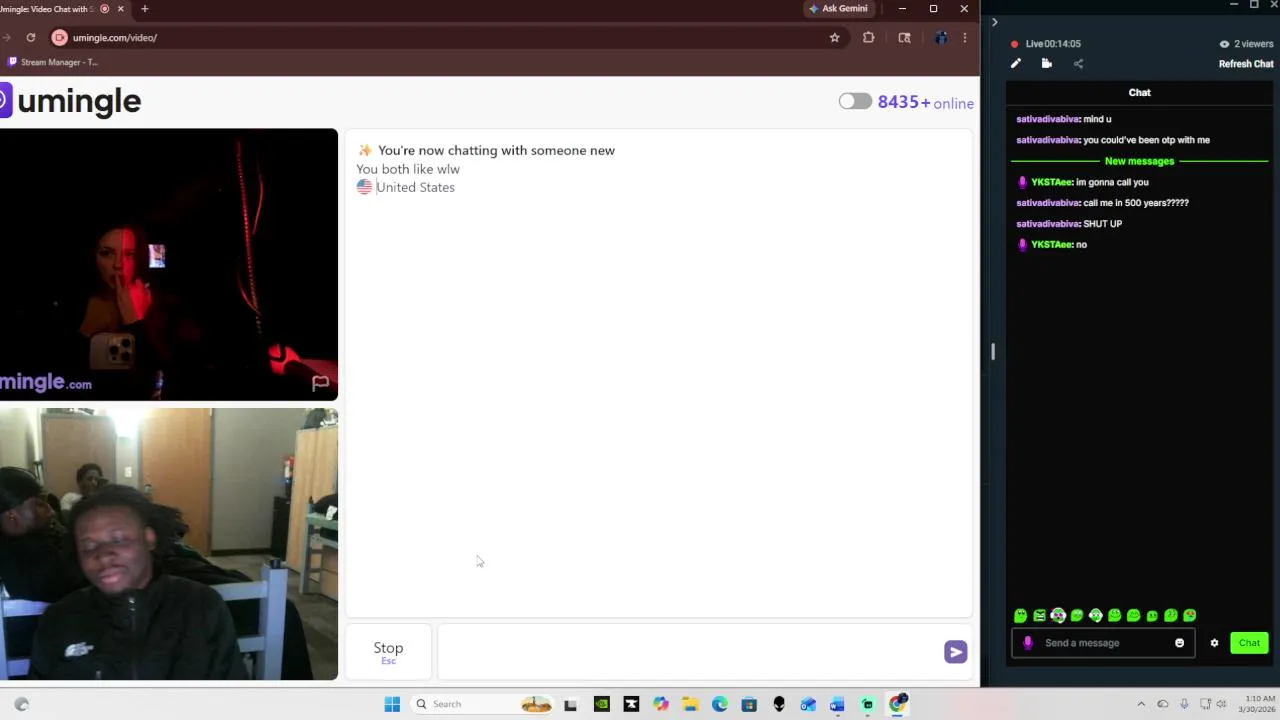Select the last green emote with heart eyes

click(x=1189, y=616)
